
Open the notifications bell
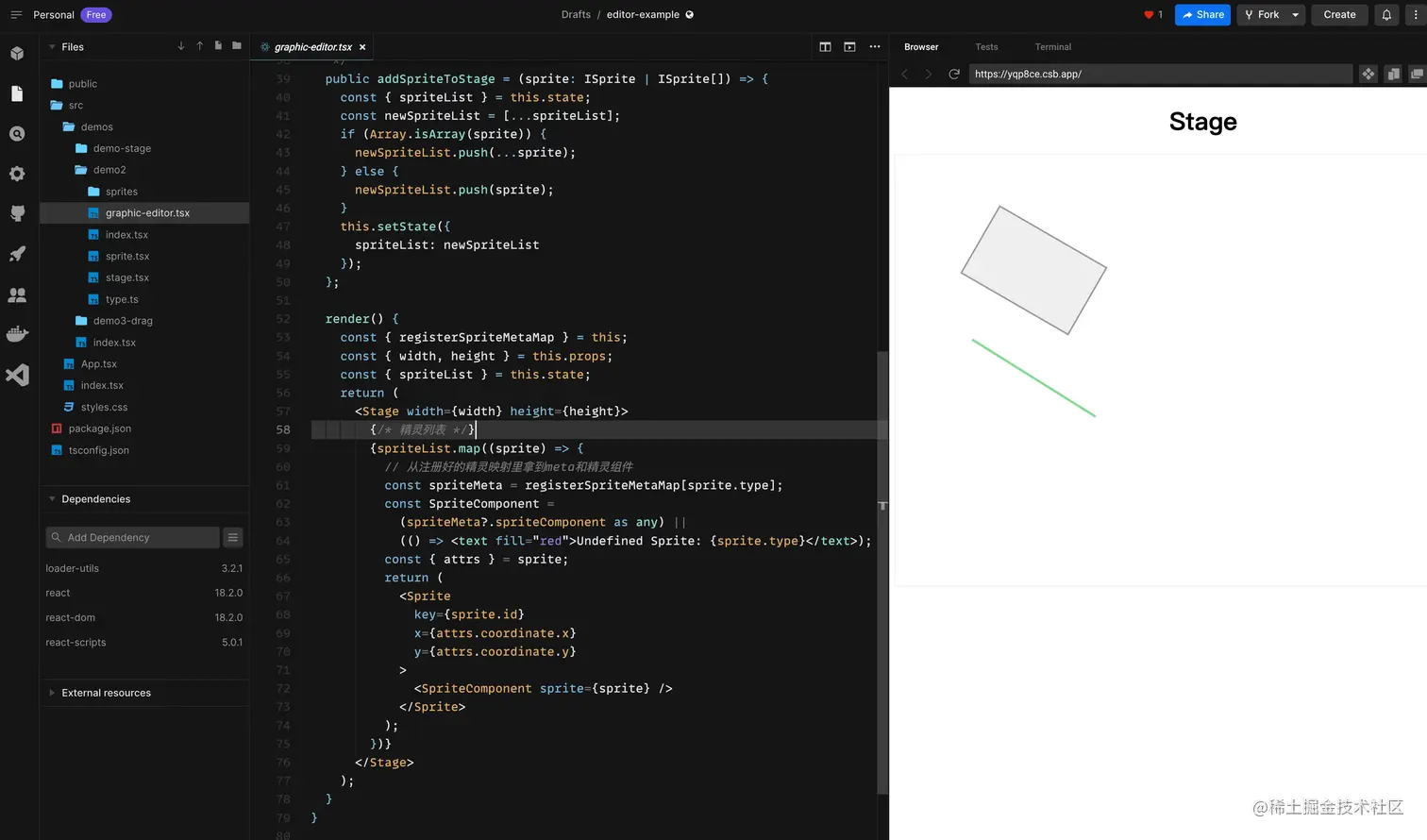click(x=1386, y=14)
